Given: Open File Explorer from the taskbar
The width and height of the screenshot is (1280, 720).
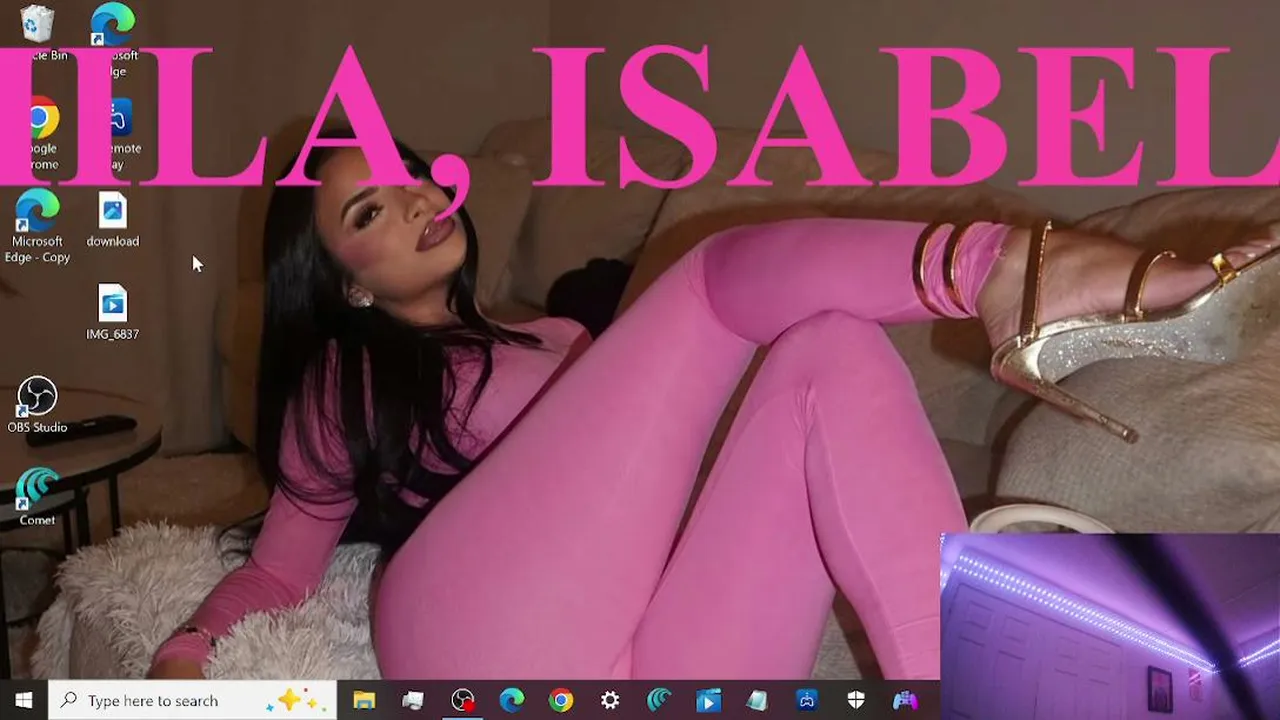Looking at the screenshot, I should click(364, 700).
